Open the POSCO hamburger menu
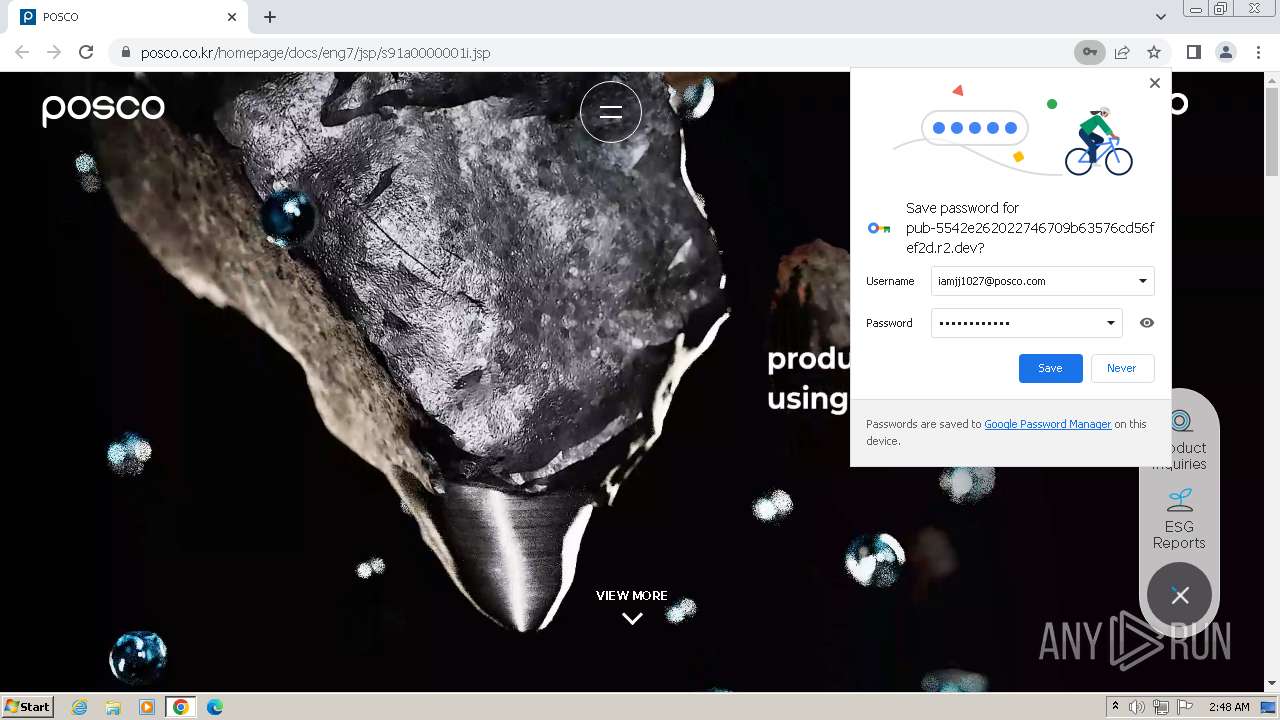The image size is (1280, 720). pos(611,112)
